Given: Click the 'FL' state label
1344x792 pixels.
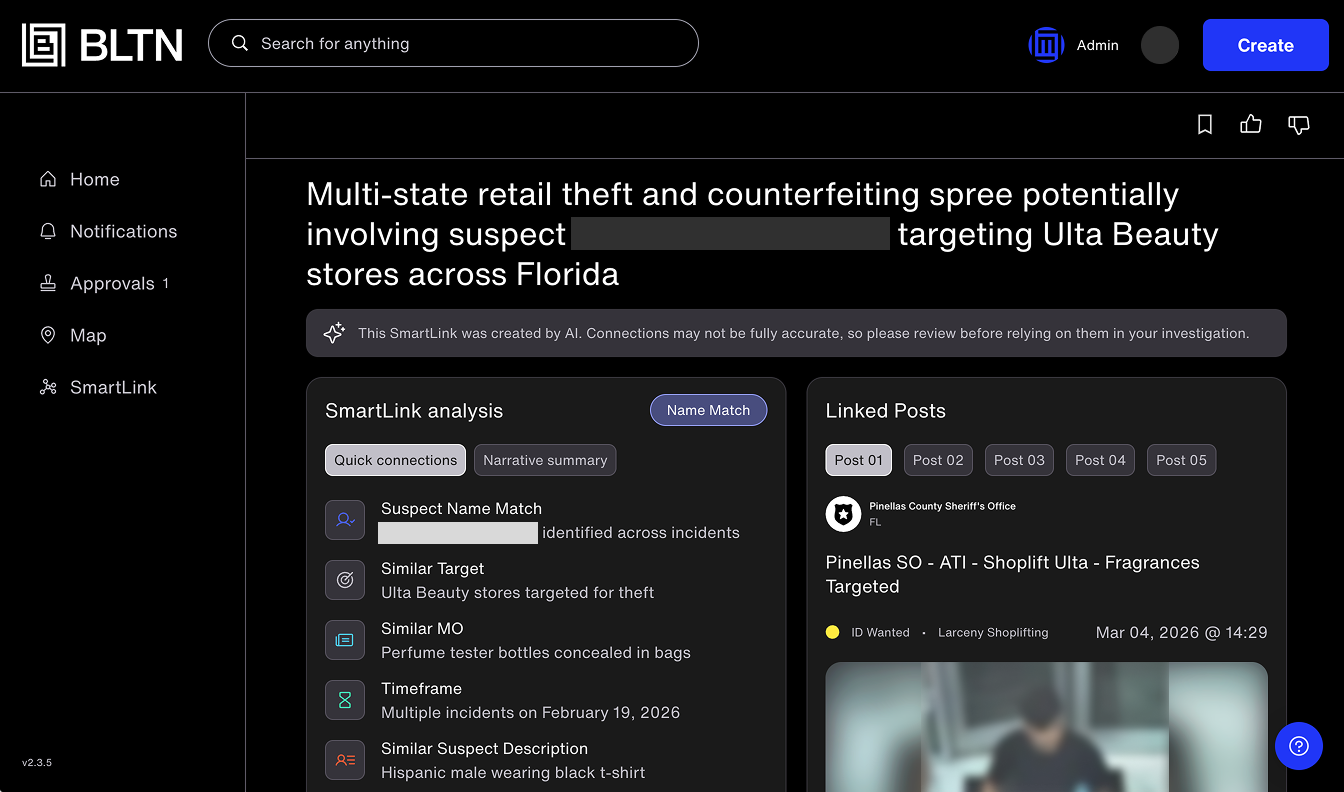Looking at the screenshot, I should coord(875,522).
